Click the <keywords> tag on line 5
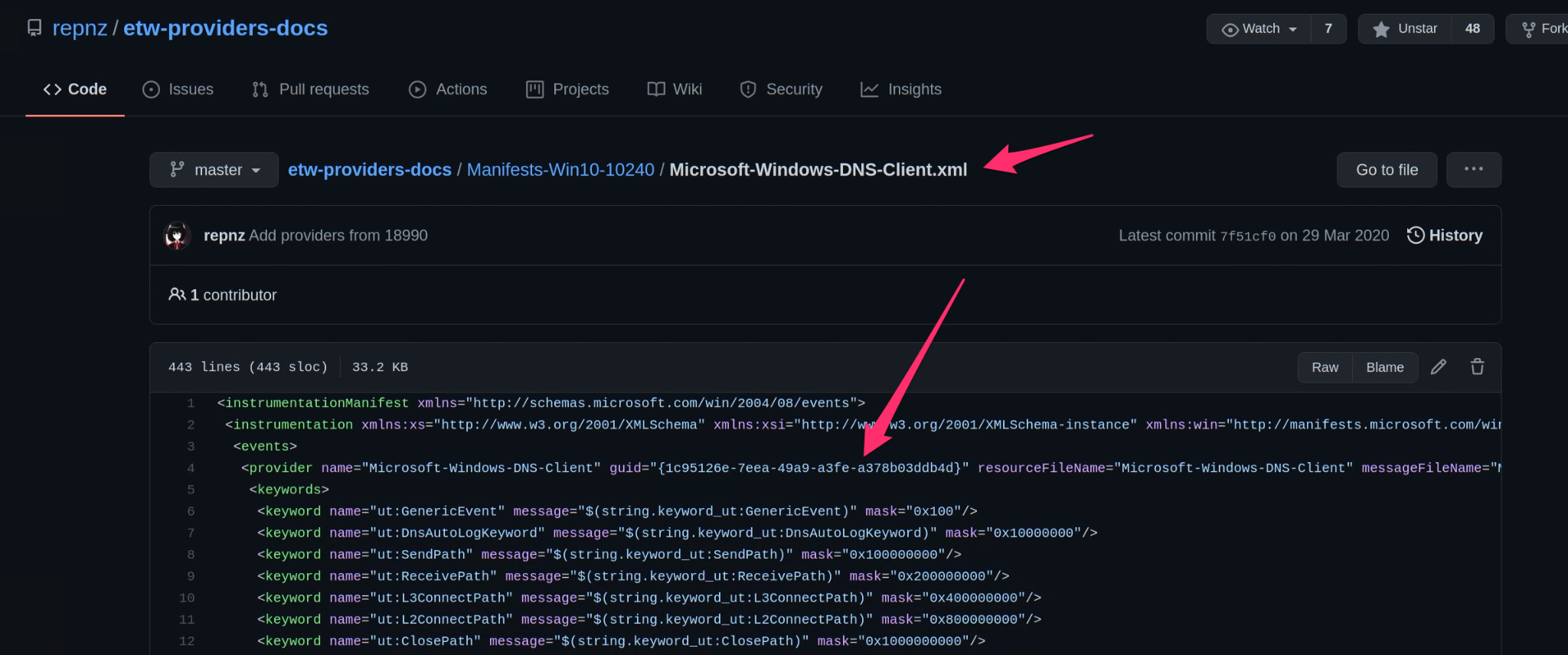Image resolution: width=1568 pixels, height=655 pixels. (x=289, y=490)
